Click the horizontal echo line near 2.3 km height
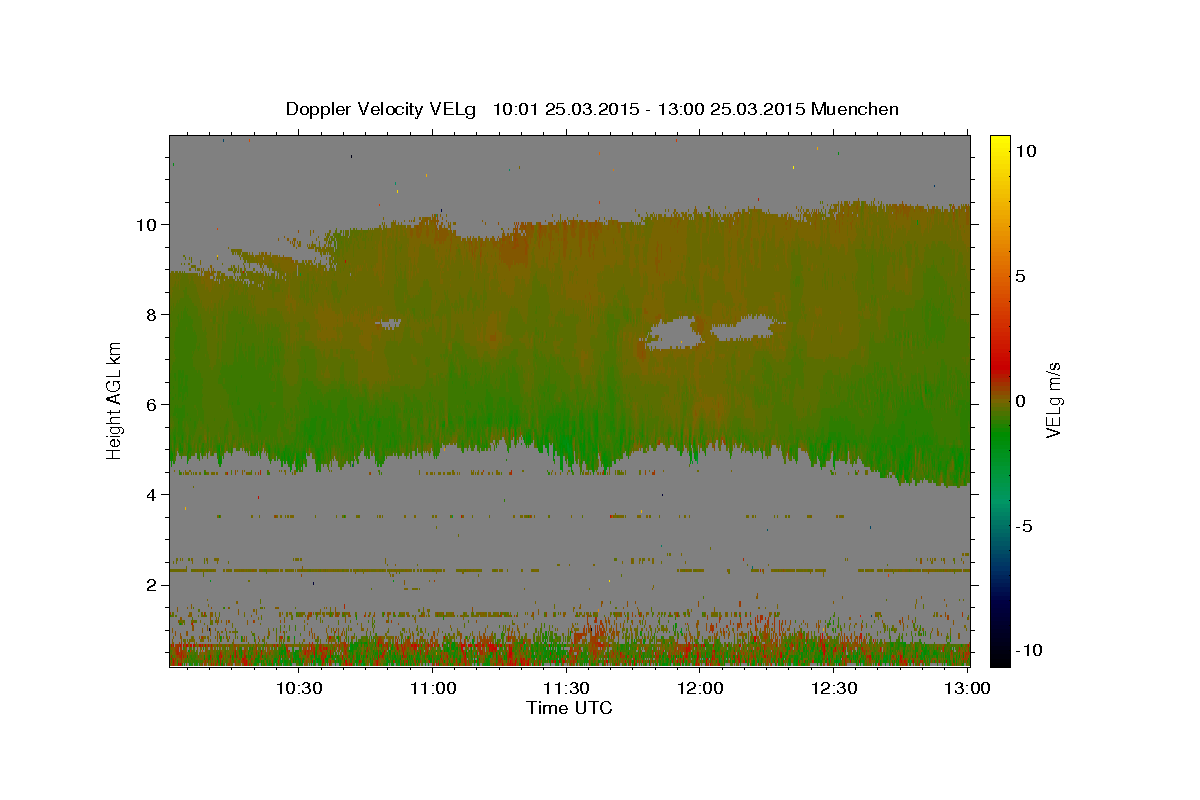The height and width of the screenshot is (800, 1200). pyautogui.click(x=569, y=570)
